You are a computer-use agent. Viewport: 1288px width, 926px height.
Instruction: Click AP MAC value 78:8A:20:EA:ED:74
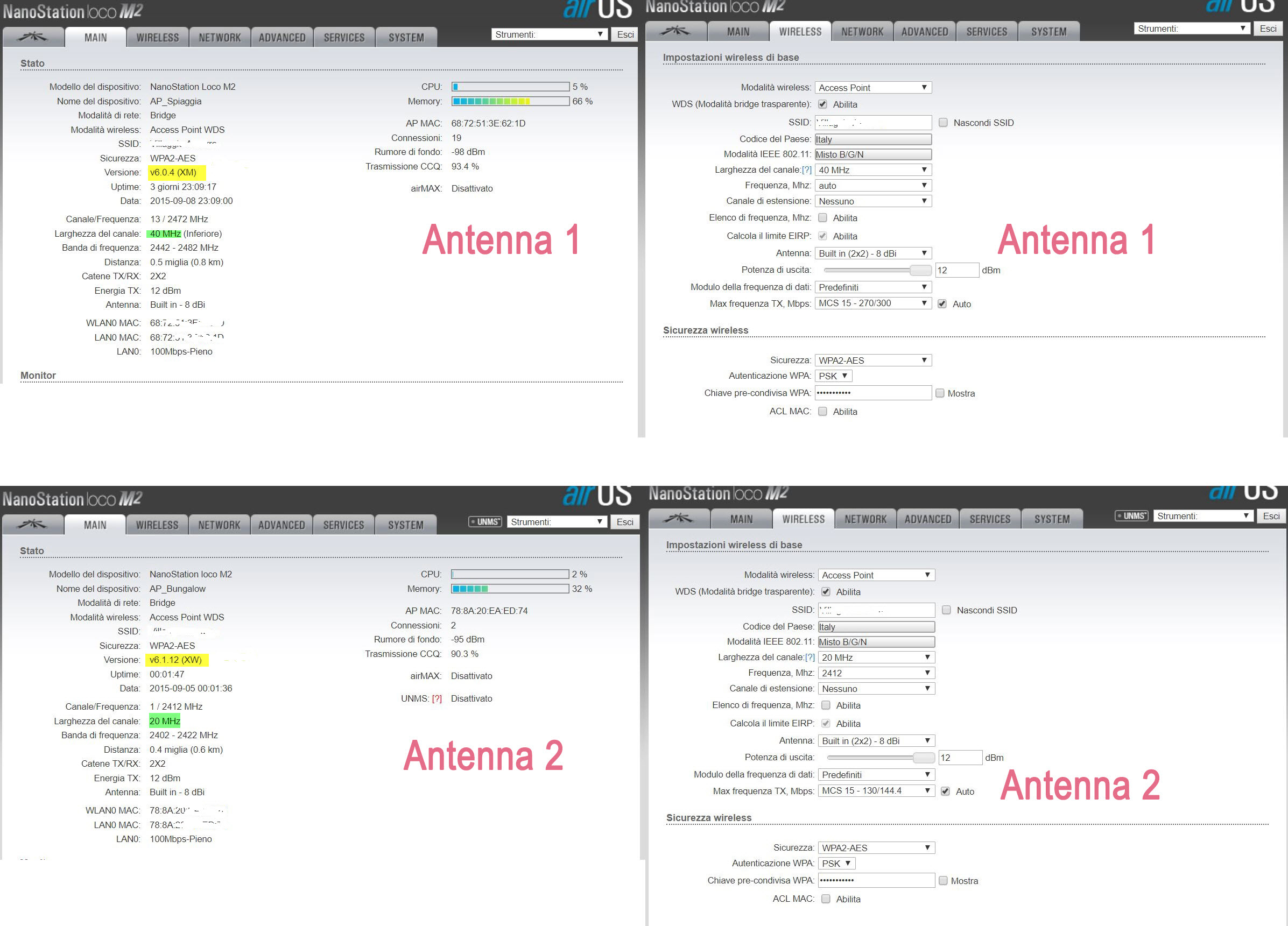coord(489,611)
